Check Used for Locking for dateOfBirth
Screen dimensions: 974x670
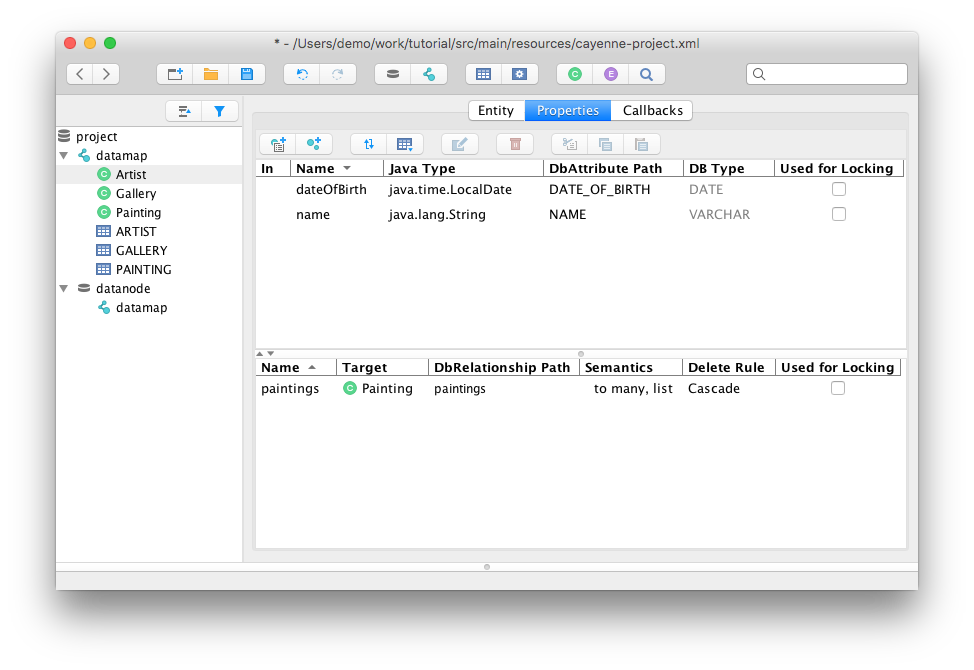click(x=839, y=189)
